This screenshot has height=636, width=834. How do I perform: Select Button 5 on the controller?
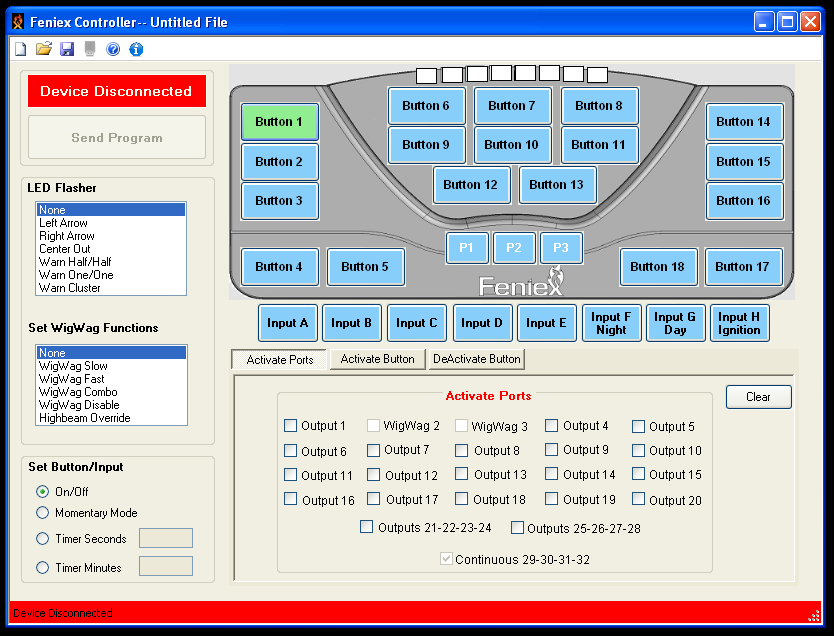[365, 266]
